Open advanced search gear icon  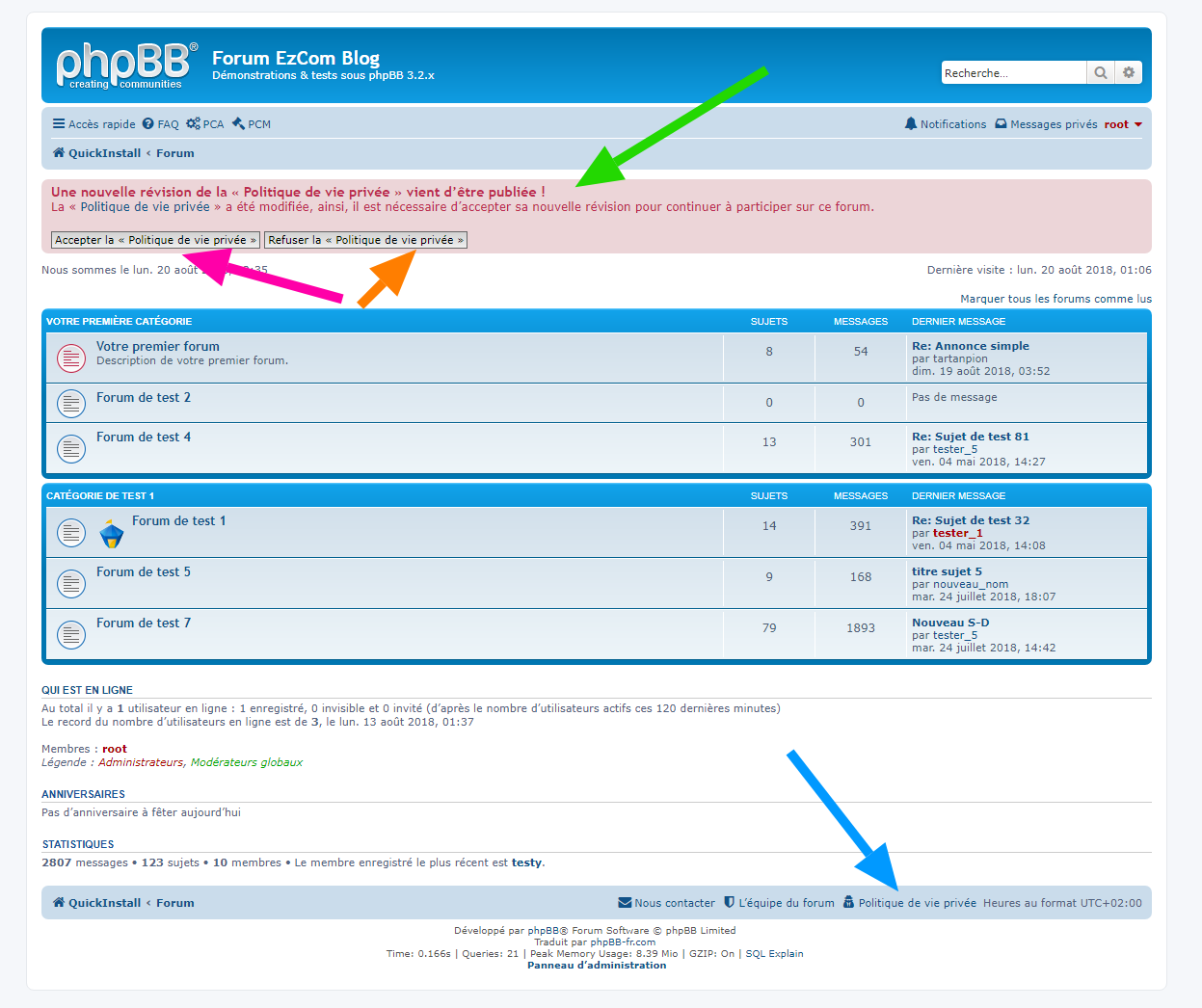1129,73
